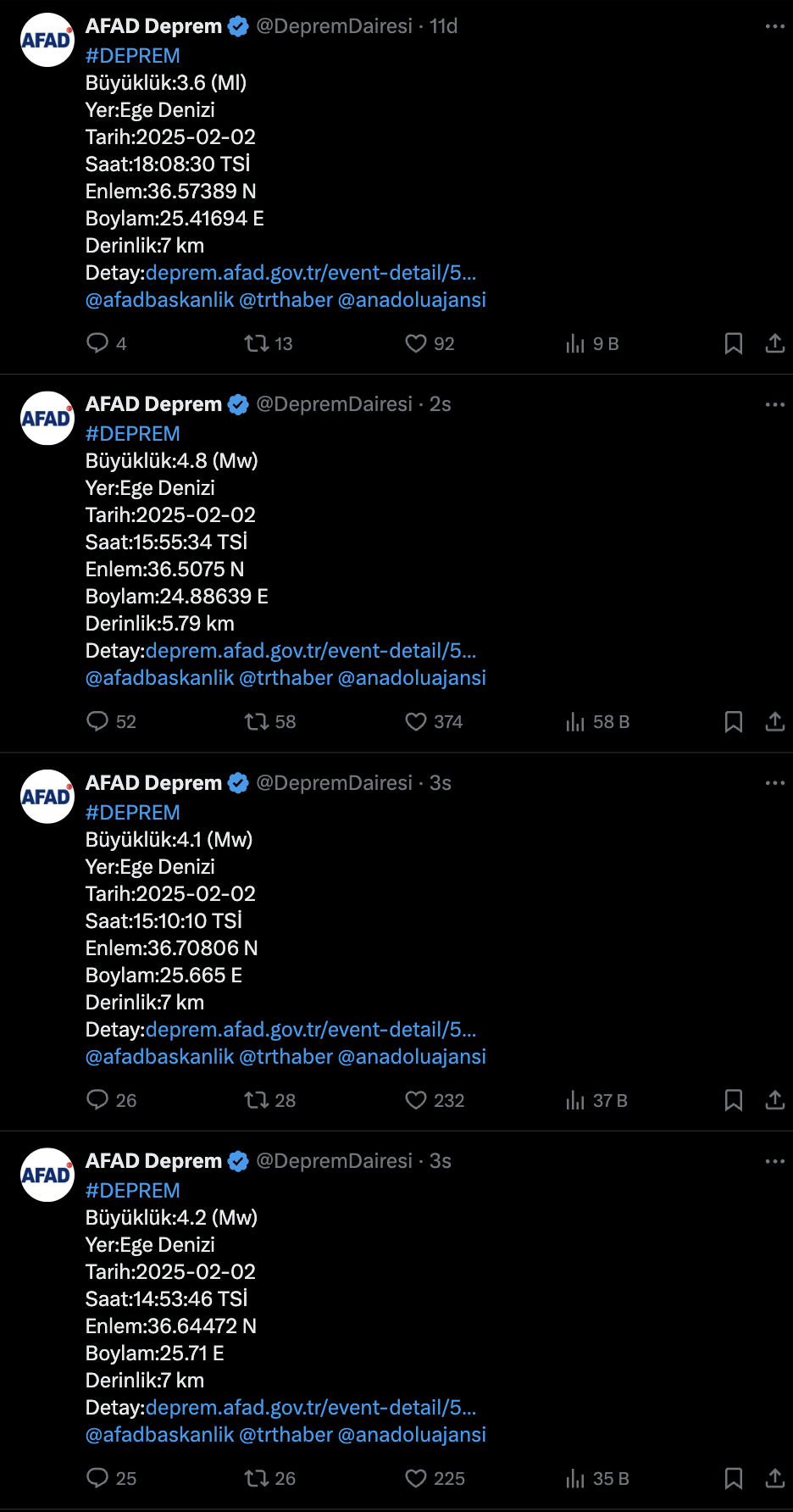Reply to tweet with 25 comments
This screenshot has height=1512, width=793.
click(x=111, y=1478)
